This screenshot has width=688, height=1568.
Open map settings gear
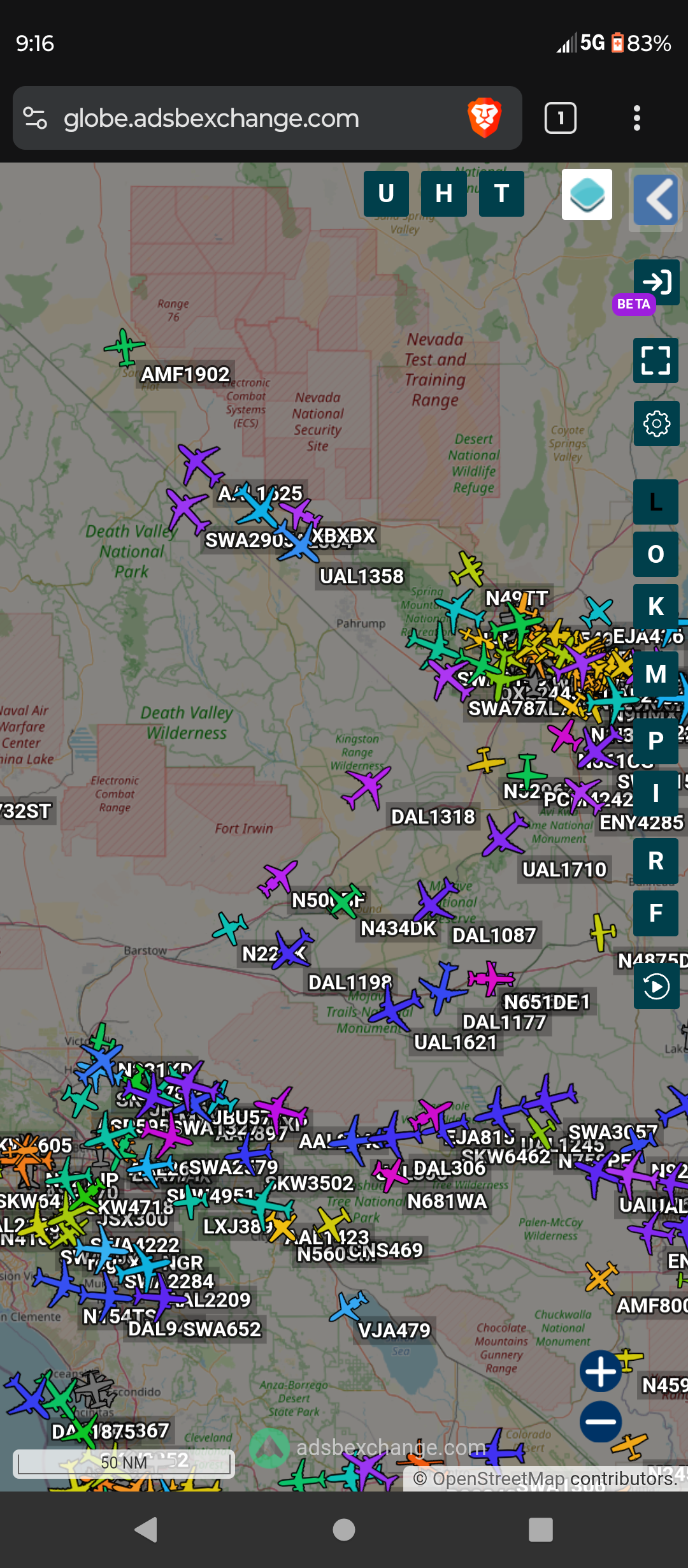click(656, 424)
